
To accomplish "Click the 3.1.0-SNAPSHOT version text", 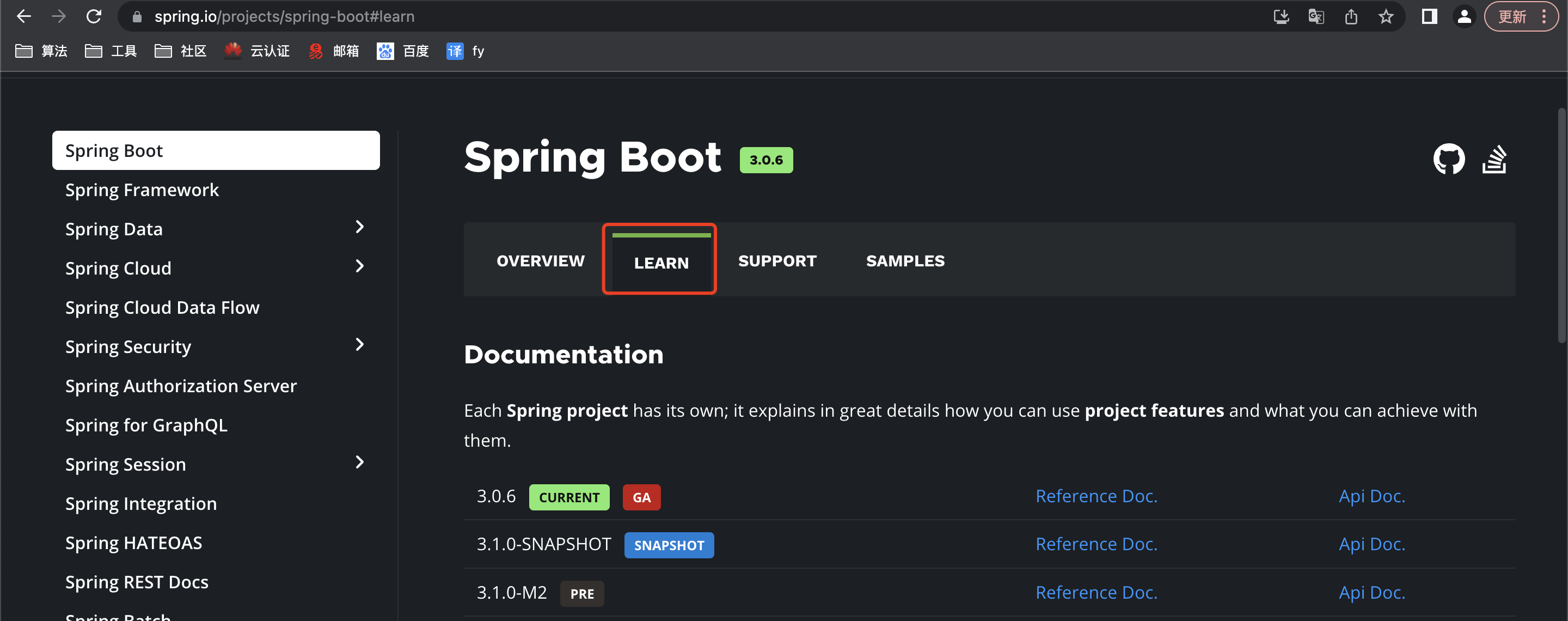I will click(543, 544).
